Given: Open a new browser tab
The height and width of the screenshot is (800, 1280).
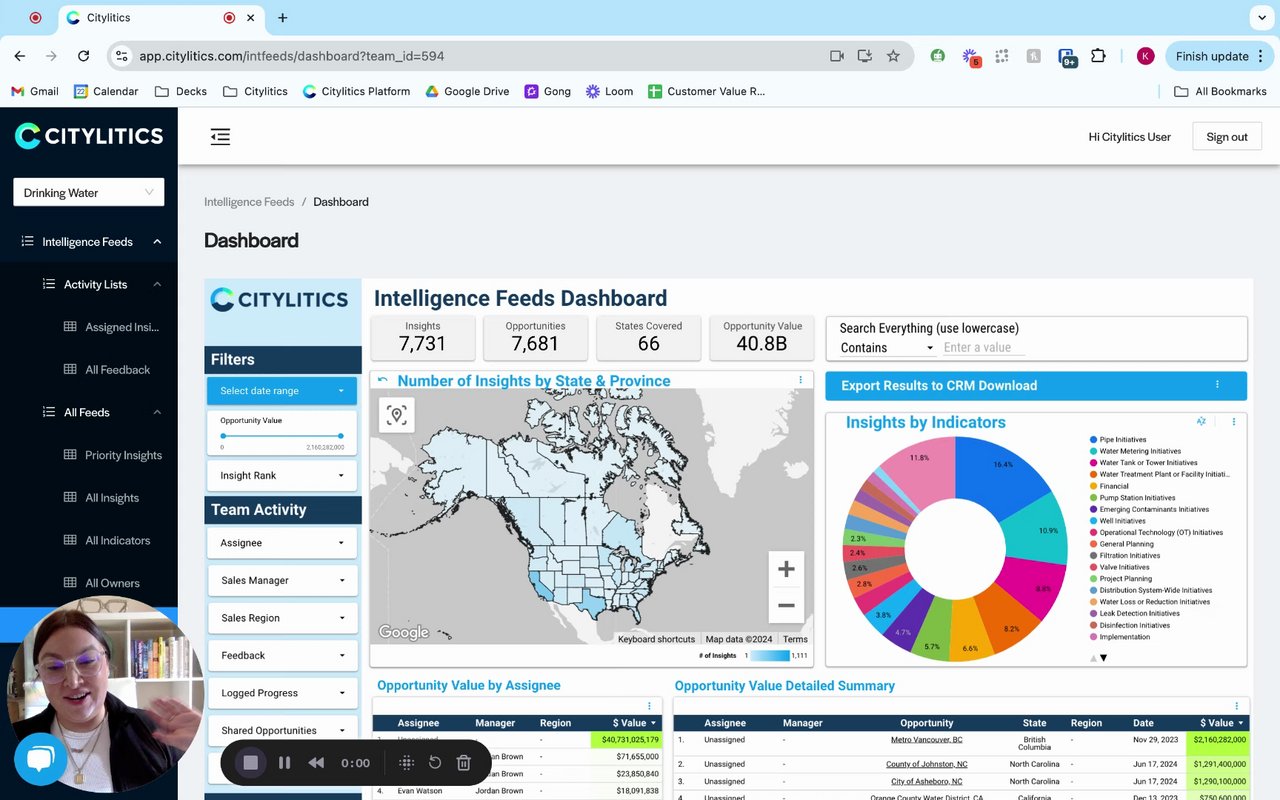Looking at the screenshot, I should pyautogui.click(x=283, y=18).
